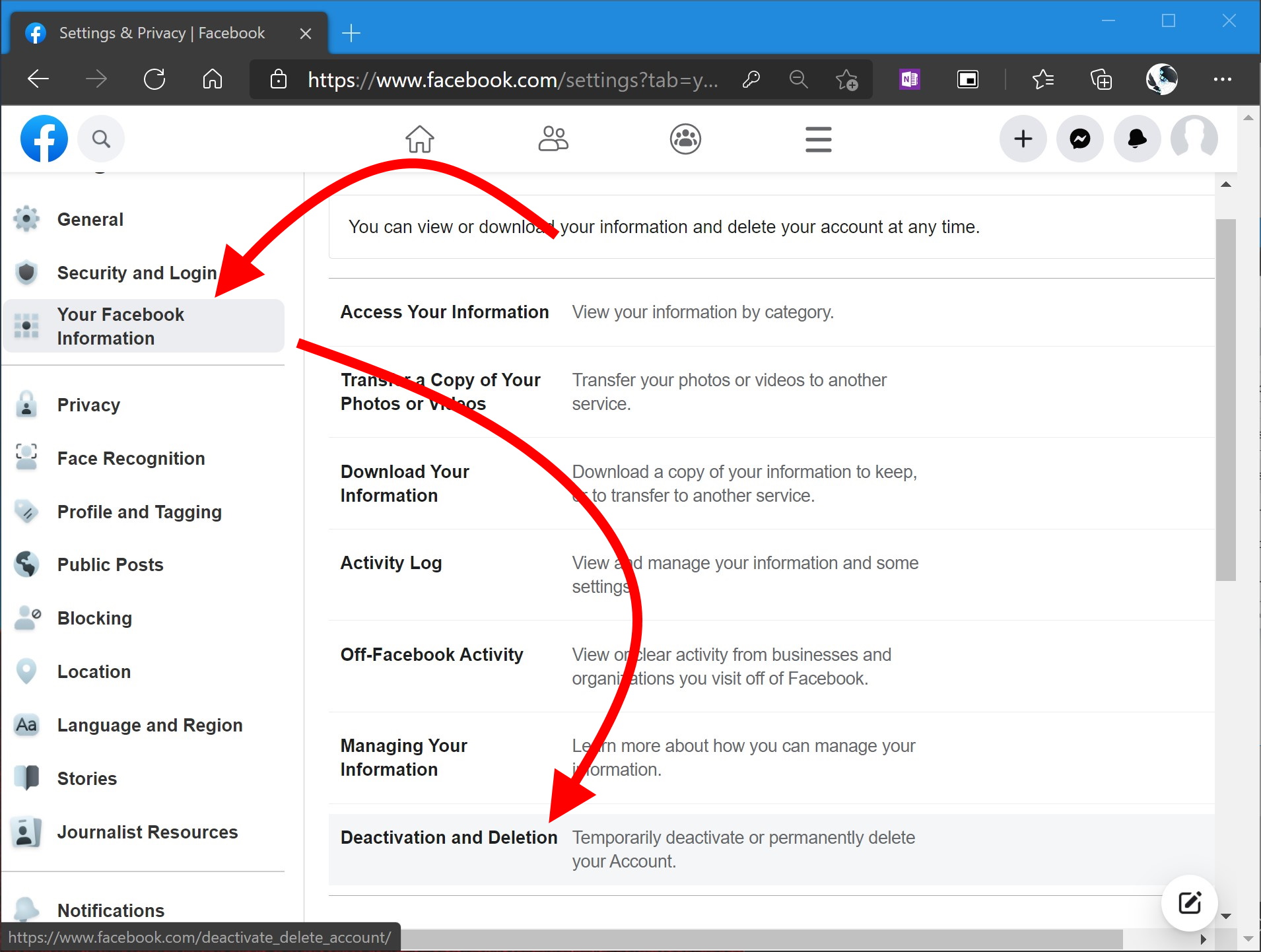
Task: Click the zoom magnifier icon in address bar
Action: coord(799,80)
